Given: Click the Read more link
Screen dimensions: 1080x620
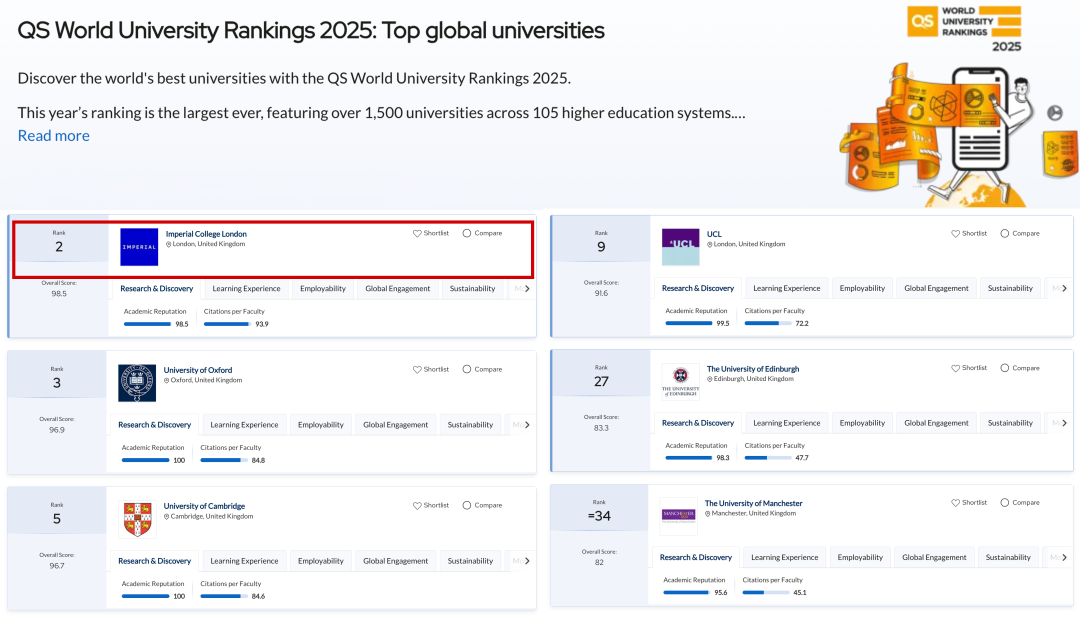Looking at the screenshot, I should pos(54,136).
